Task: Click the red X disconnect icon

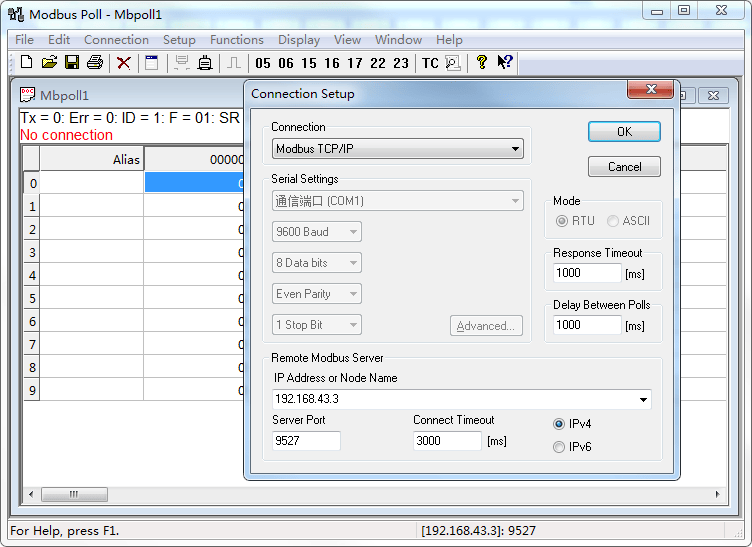Action: click(x=124, y=63)
